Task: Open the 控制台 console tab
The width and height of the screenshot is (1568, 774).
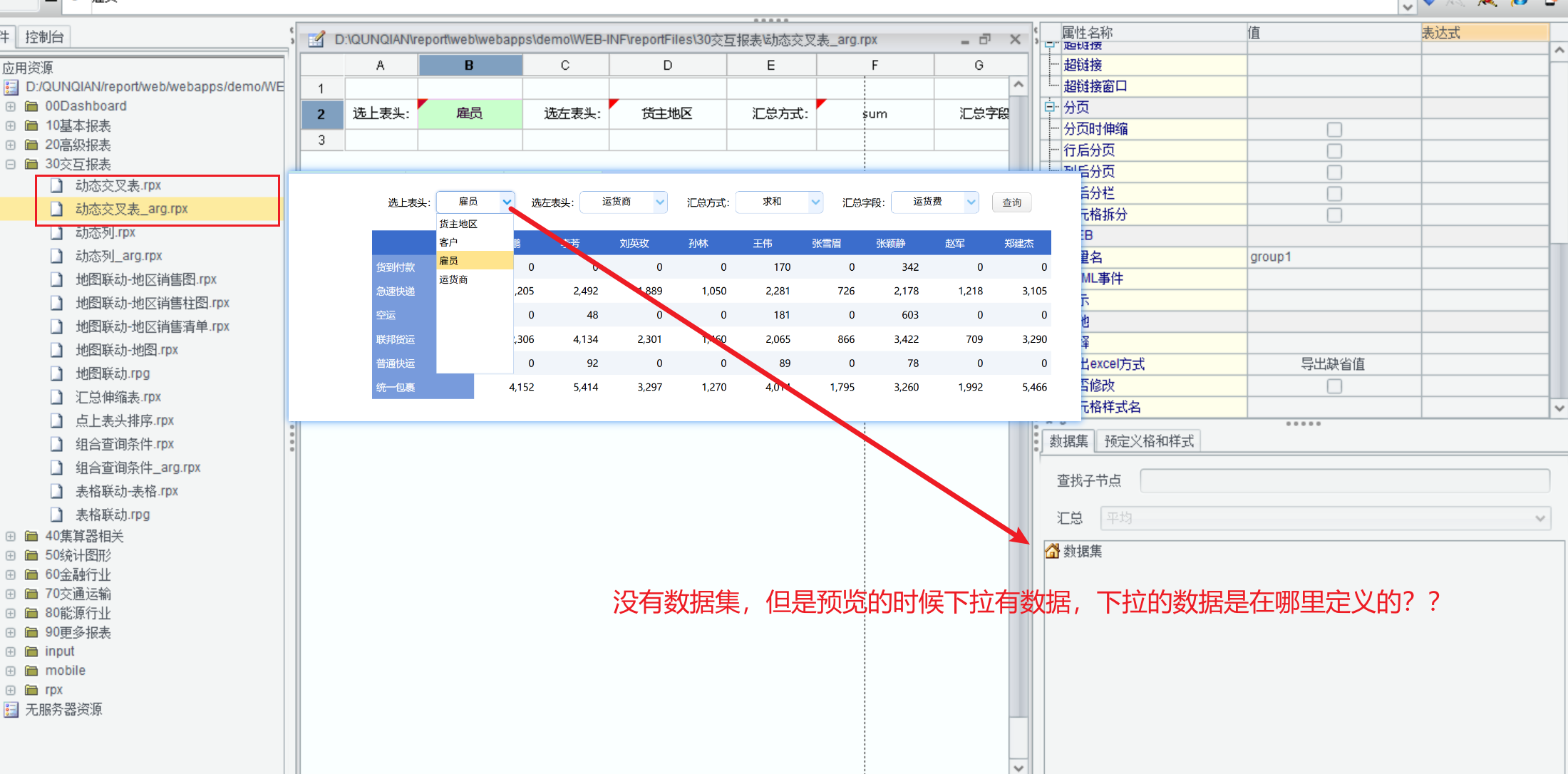Action: click(44, 36)
